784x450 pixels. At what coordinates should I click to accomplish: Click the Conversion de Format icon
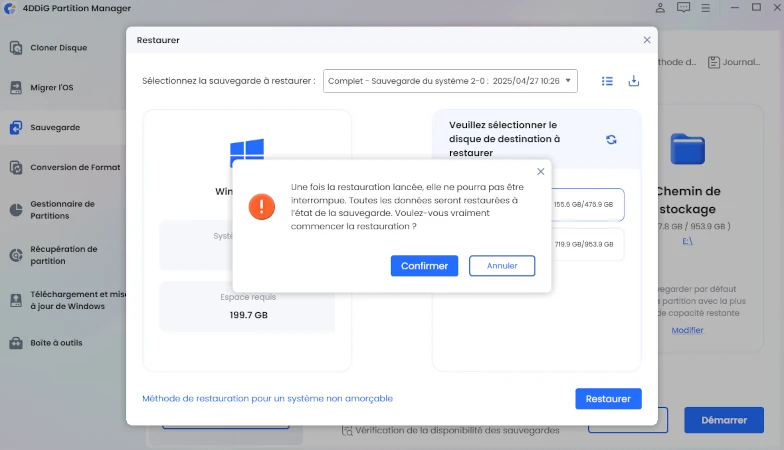click(x=16, y=168)
